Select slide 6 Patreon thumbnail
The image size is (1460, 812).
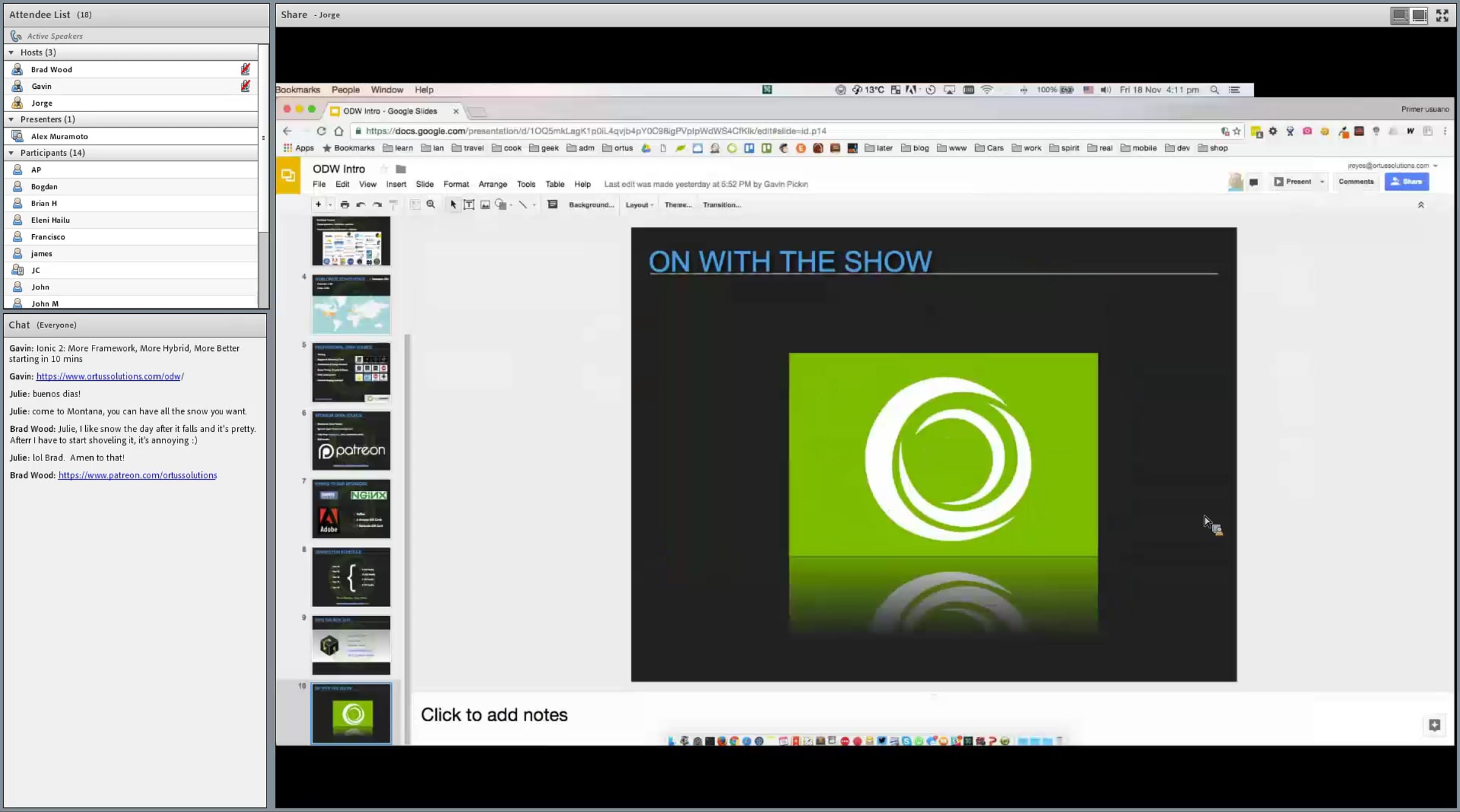[351, 440]
